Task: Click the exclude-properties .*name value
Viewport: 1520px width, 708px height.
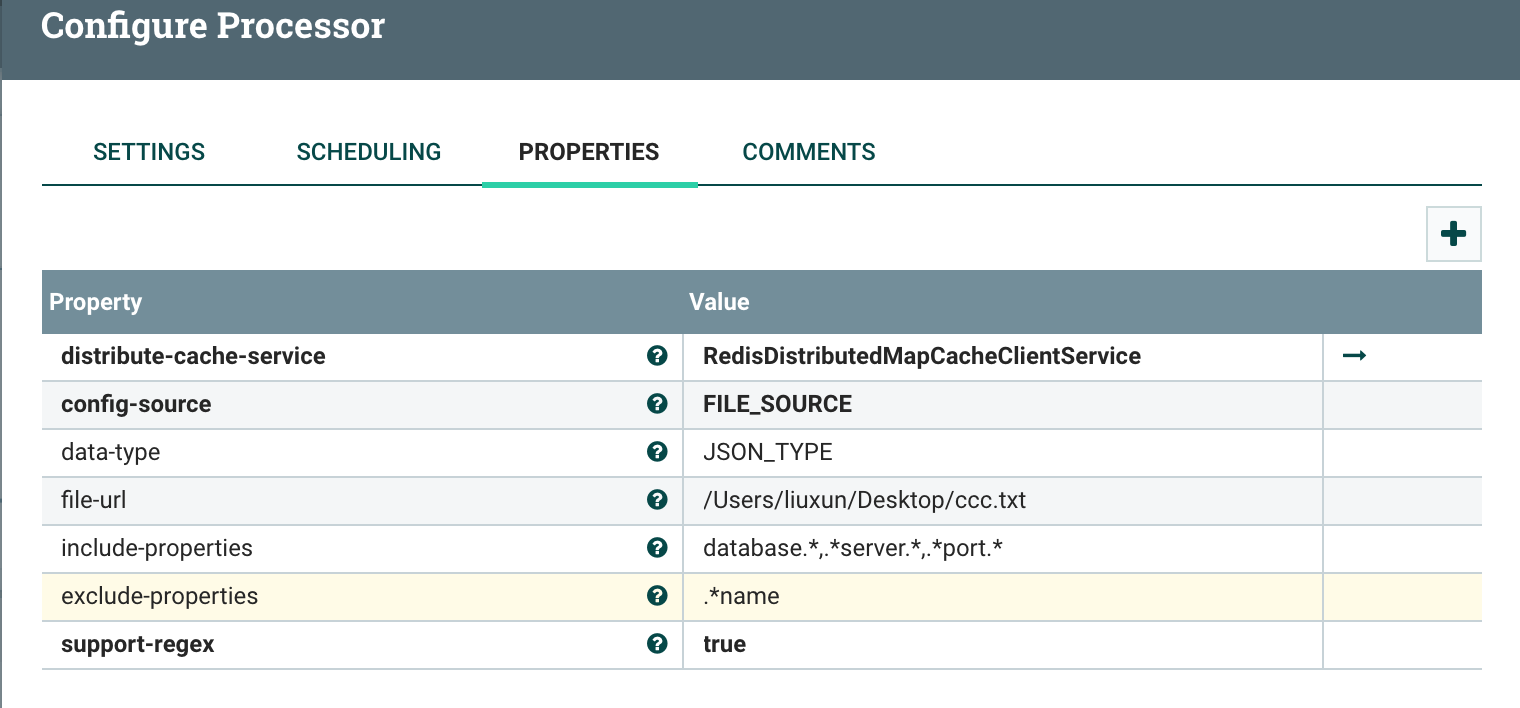Action: pyautogui.click(x=741, y=596)
